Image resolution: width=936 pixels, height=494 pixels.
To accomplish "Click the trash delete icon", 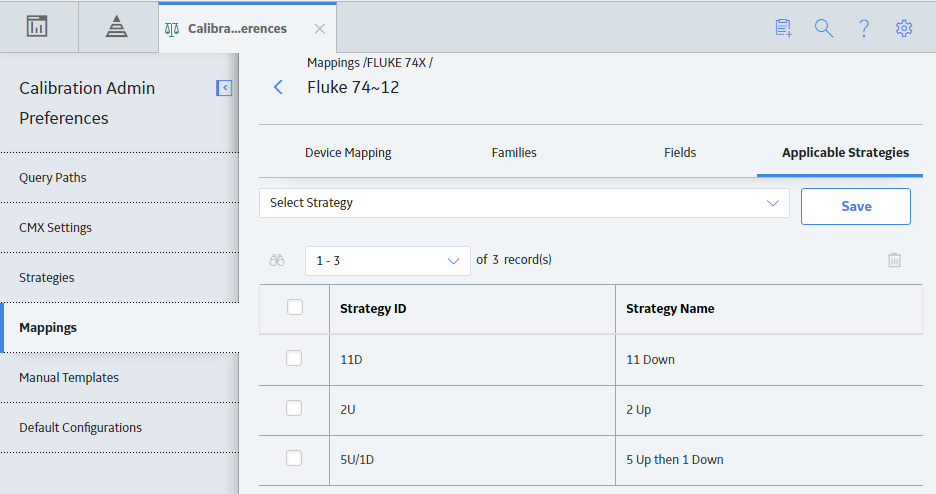I will (x=894, y=260).
